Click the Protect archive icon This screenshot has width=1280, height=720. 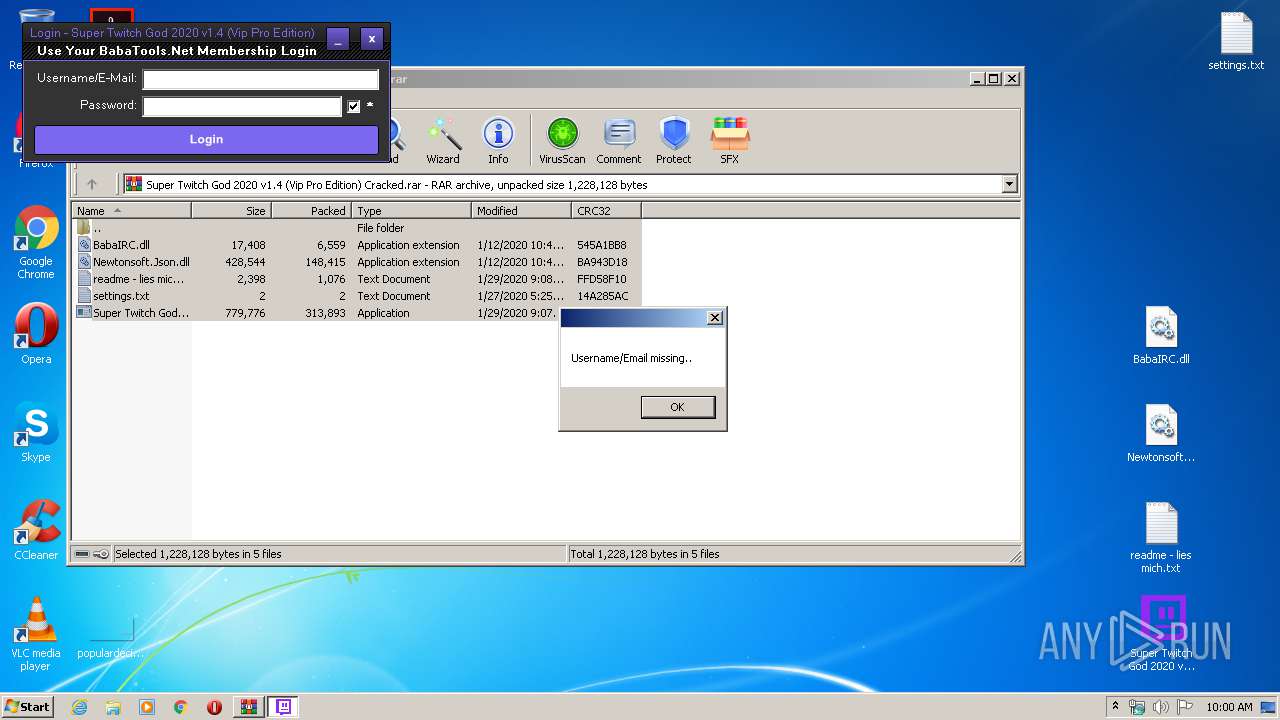click(x=674, y=141)
